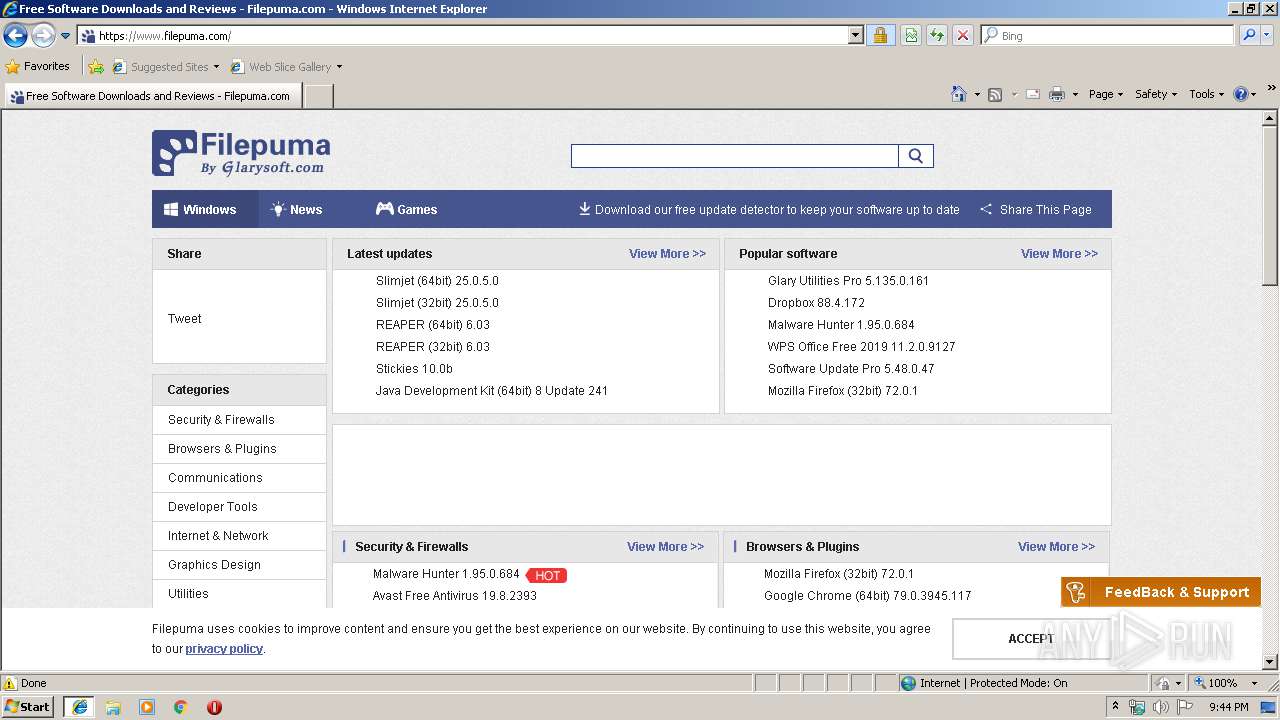Open the Tools menu
This screenshot has height=720, width=1280.
click(1207, 94)
